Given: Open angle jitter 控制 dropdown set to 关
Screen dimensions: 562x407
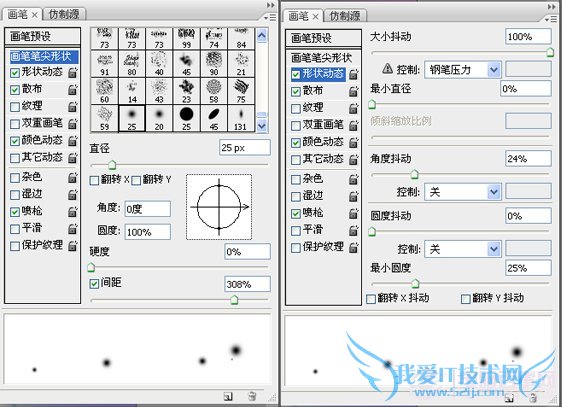Looking at the screenshot, I should click(494, 192).
